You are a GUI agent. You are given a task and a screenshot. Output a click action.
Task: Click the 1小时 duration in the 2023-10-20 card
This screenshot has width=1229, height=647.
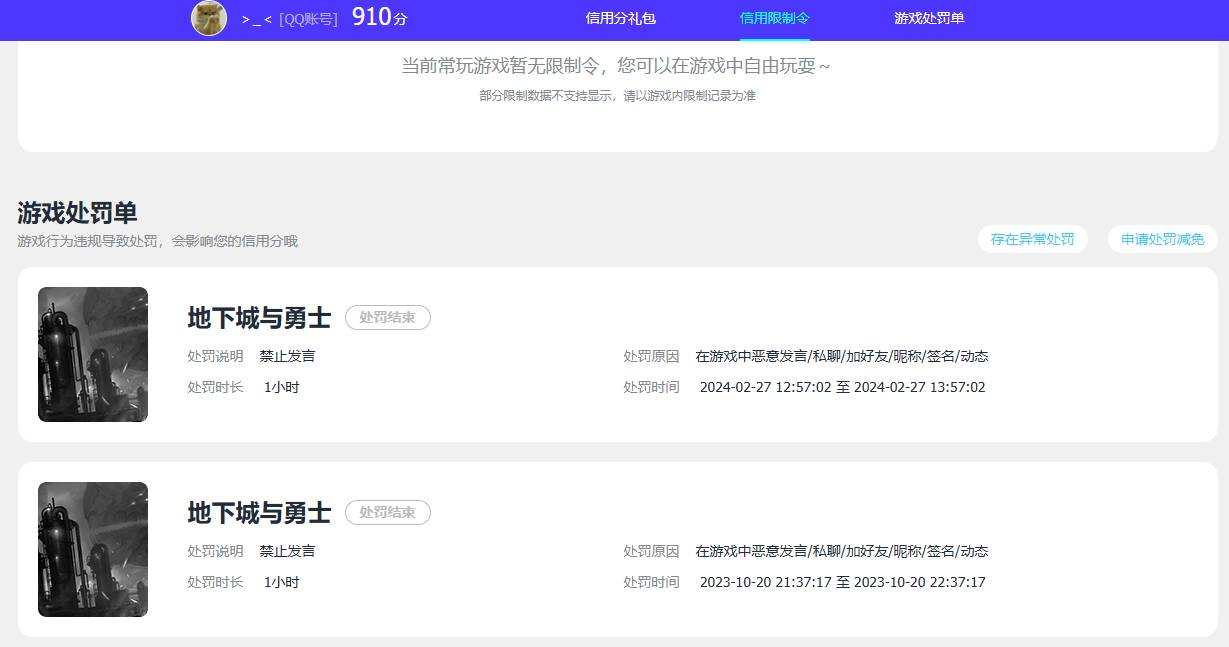pos(281,582)
